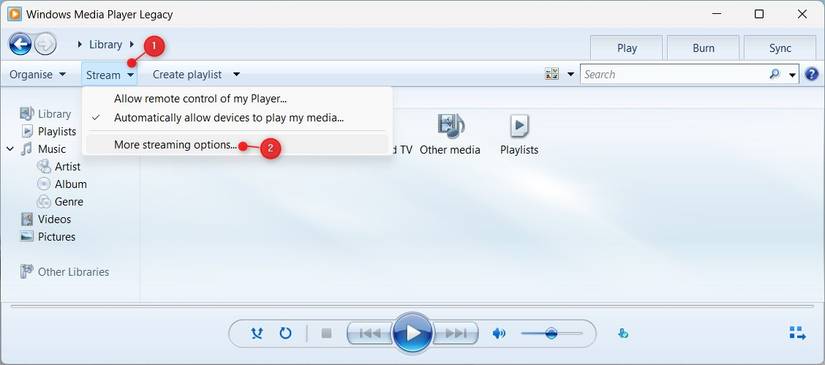Image resolution: width=825 pixels, height=365 pixels.
Task: Click the arrow before Library in breadcrumb
Action: [80, 45]
